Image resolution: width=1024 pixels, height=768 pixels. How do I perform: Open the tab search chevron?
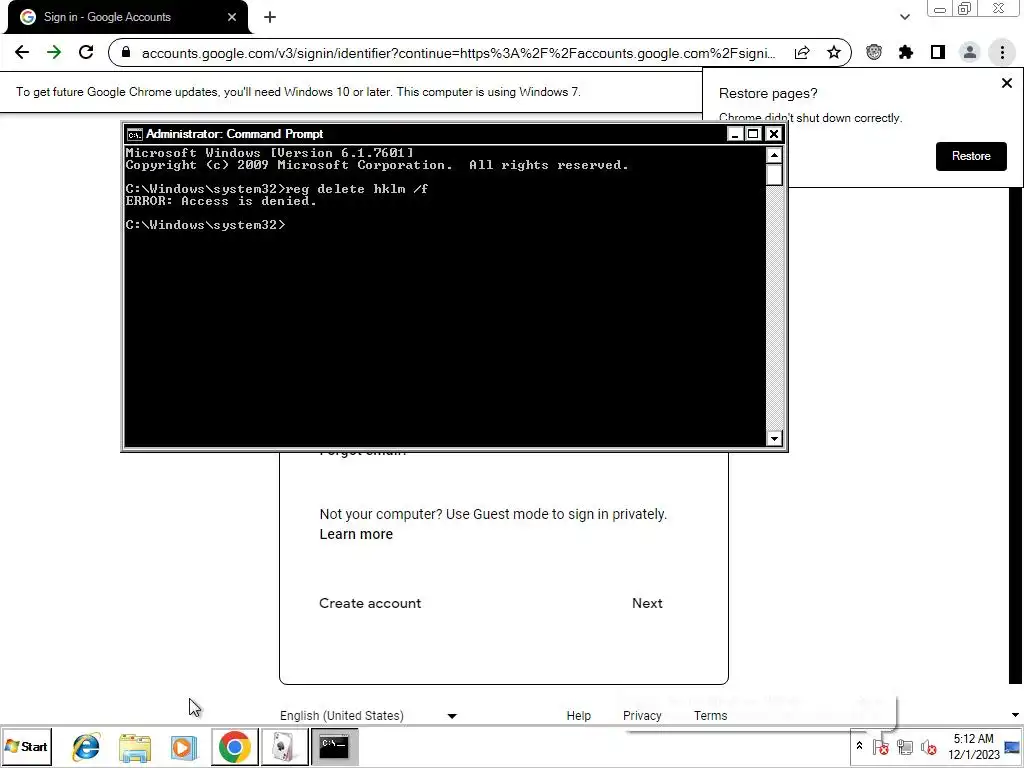[904, 17]
